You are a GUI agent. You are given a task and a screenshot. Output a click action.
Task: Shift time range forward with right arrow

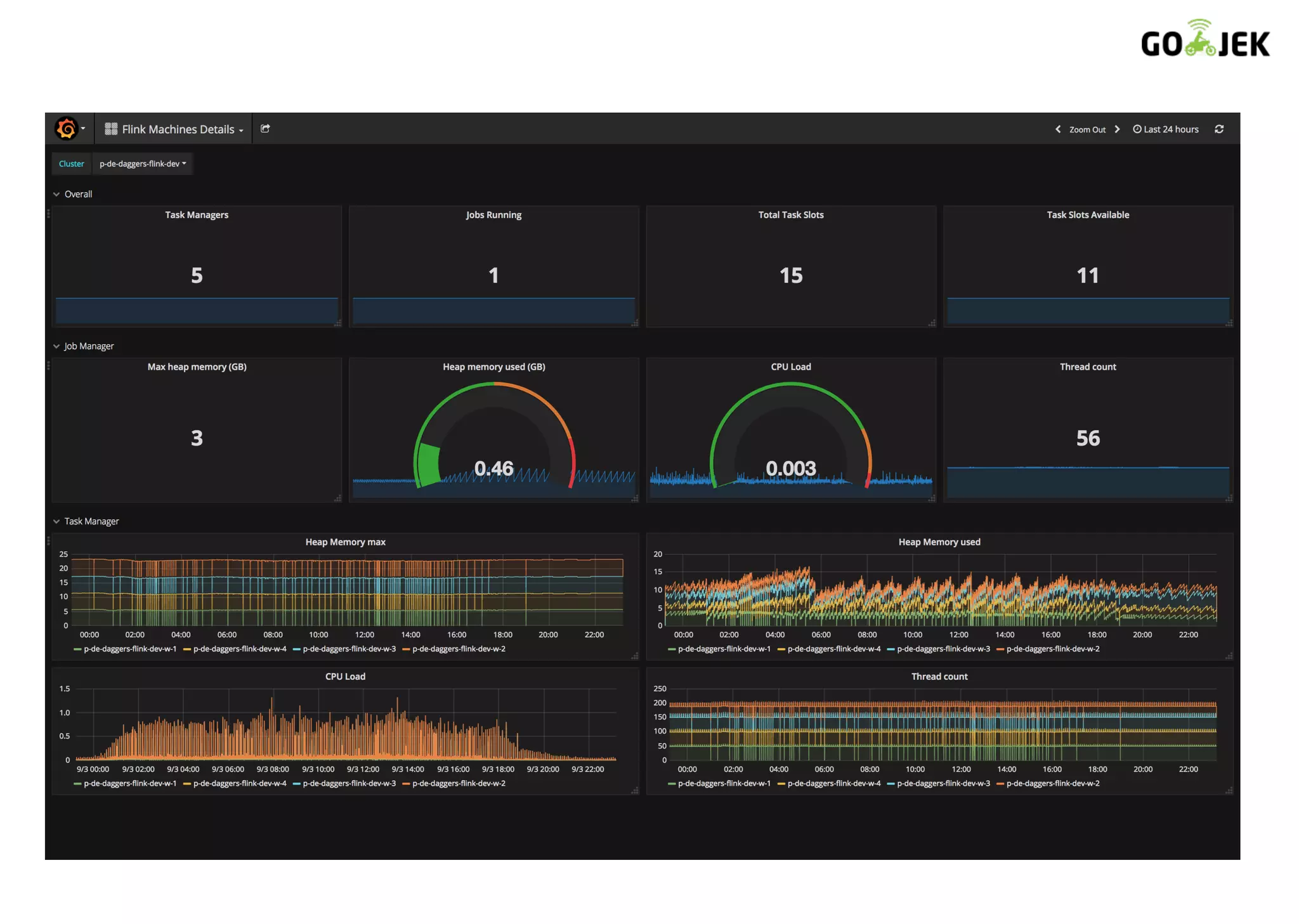(x=1117, y=129)
